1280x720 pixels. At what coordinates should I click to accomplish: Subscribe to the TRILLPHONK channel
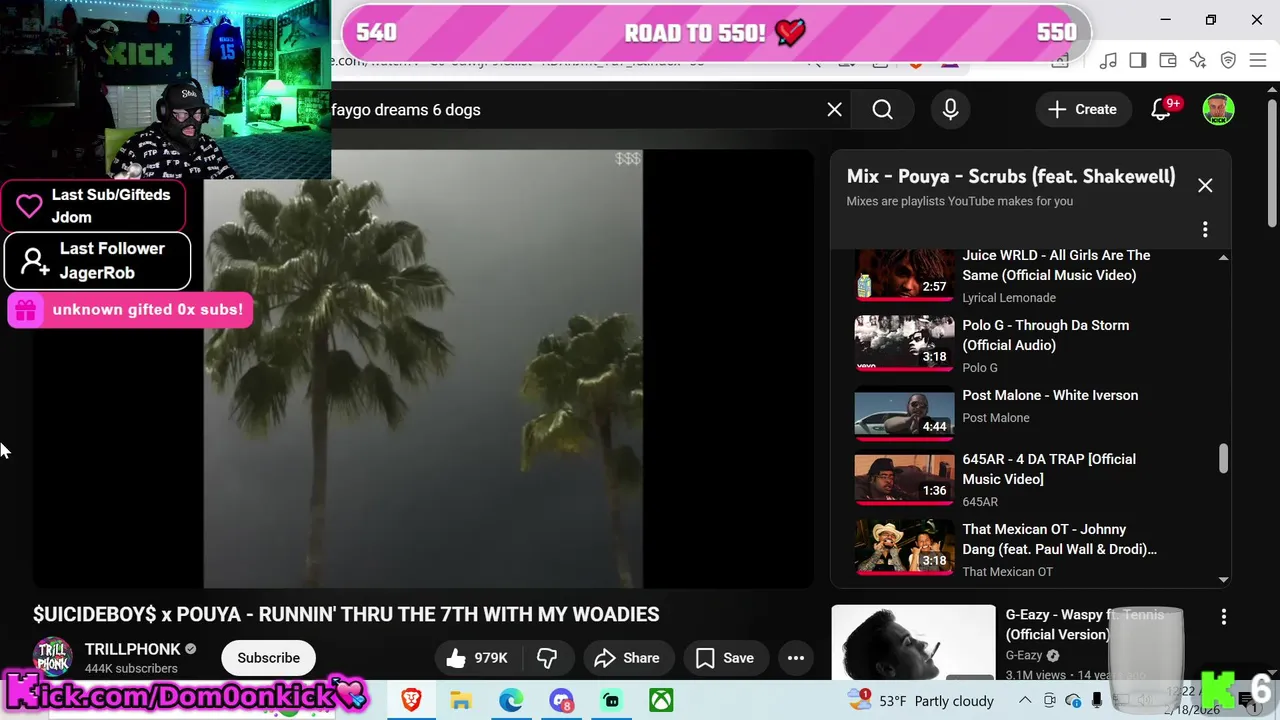pyautogui.click(x=268, y=658)
